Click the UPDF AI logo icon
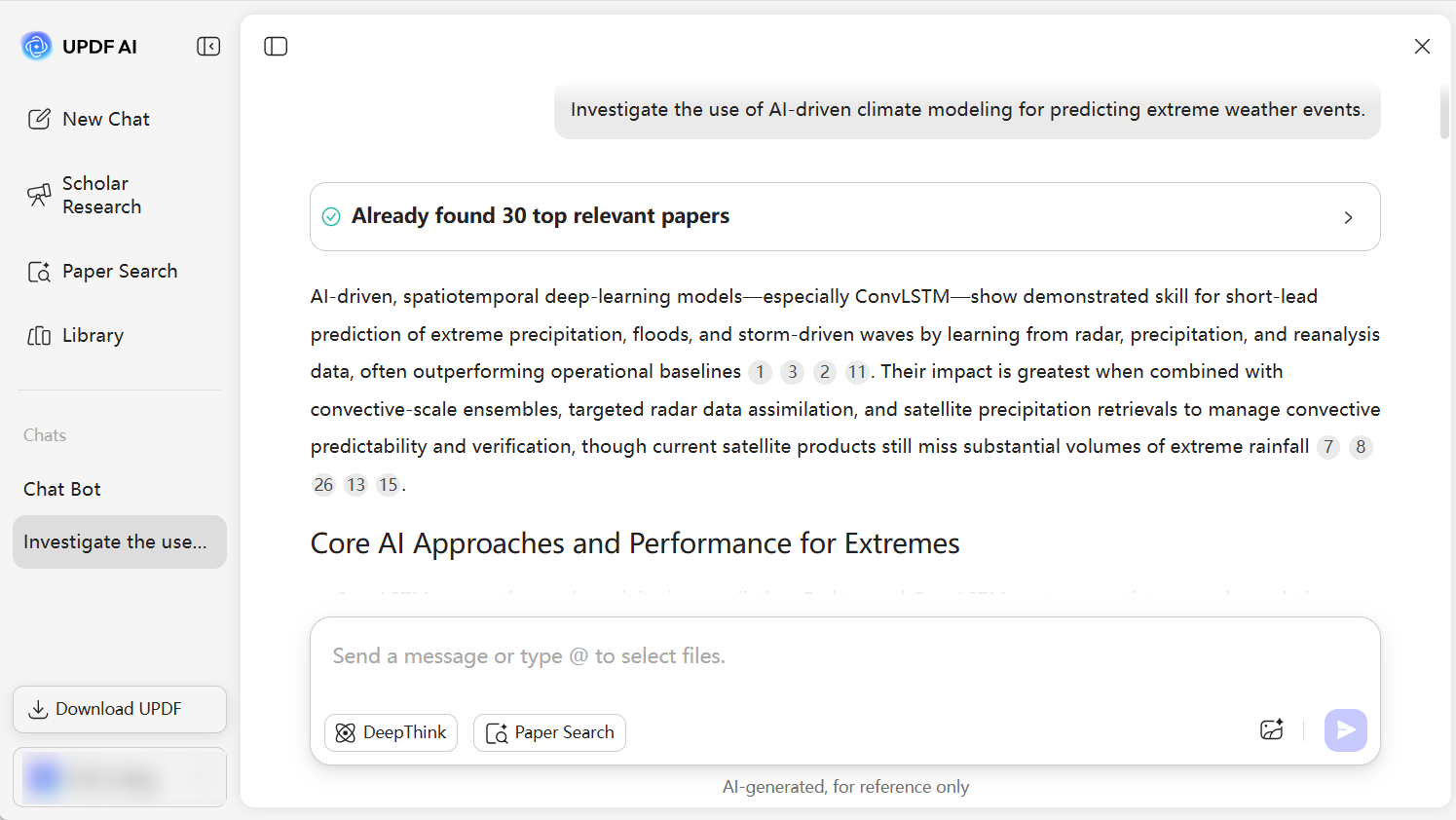The image size is (1456, 820). (x=37, y=46)
